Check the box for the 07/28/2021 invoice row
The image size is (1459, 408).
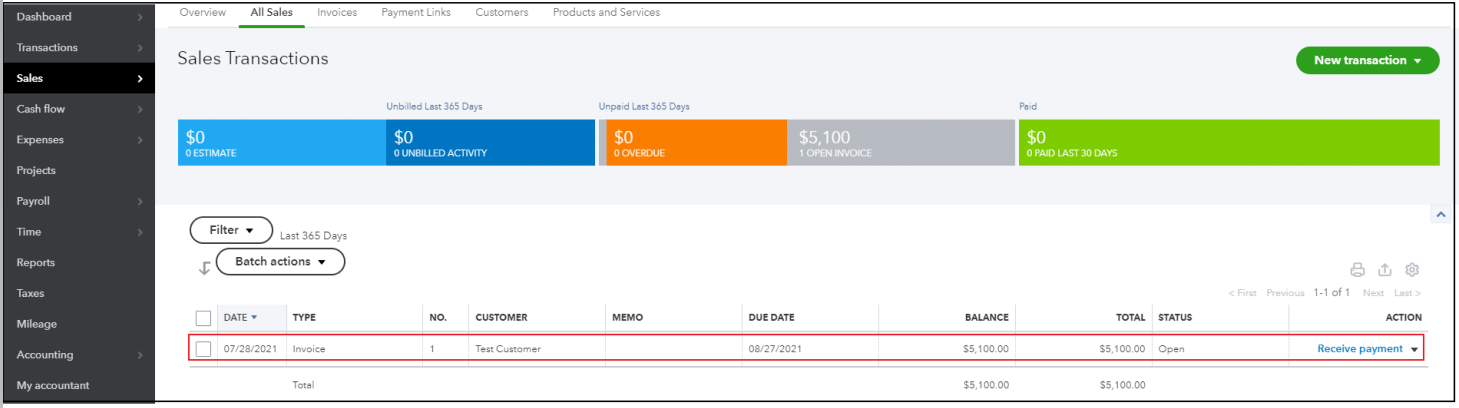tap(204, 349)
